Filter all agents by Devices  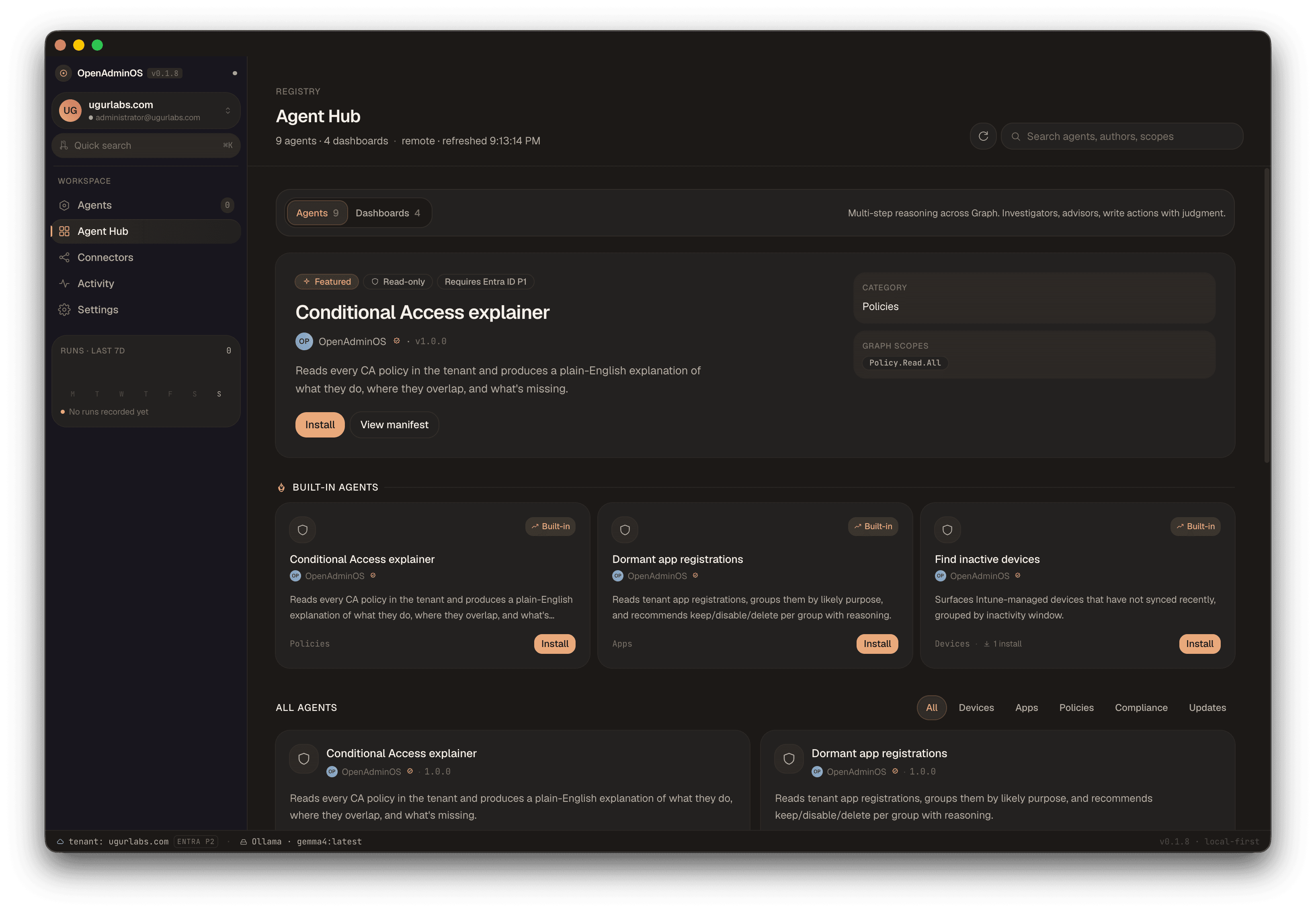[x=976, y=707]
